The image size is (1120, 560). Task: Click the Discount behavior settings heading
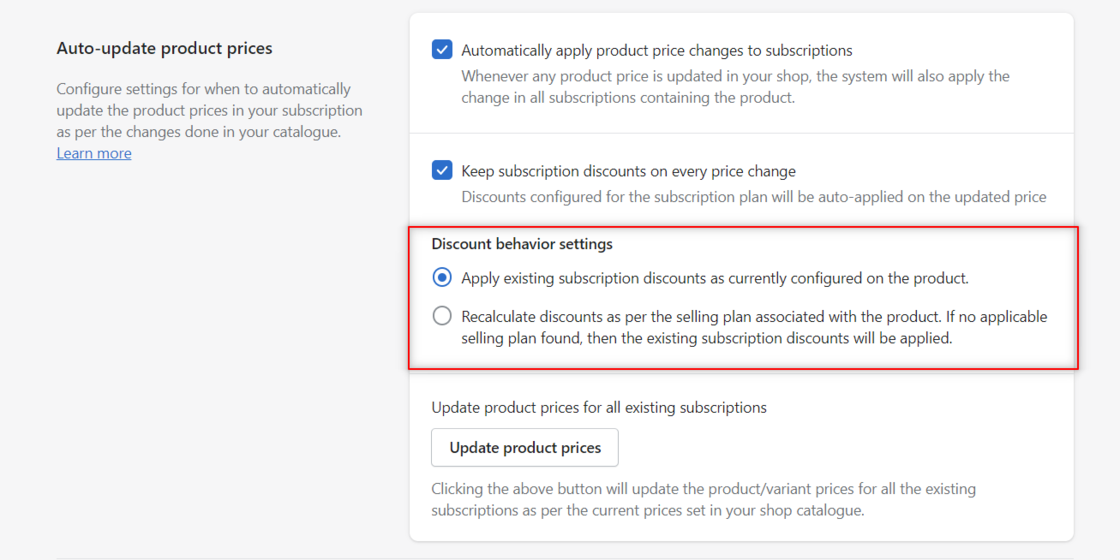(522, 244)
